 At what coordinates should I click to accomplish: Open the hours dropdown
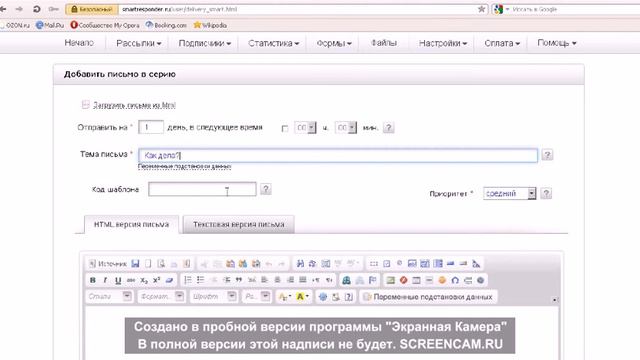point(305,128)
